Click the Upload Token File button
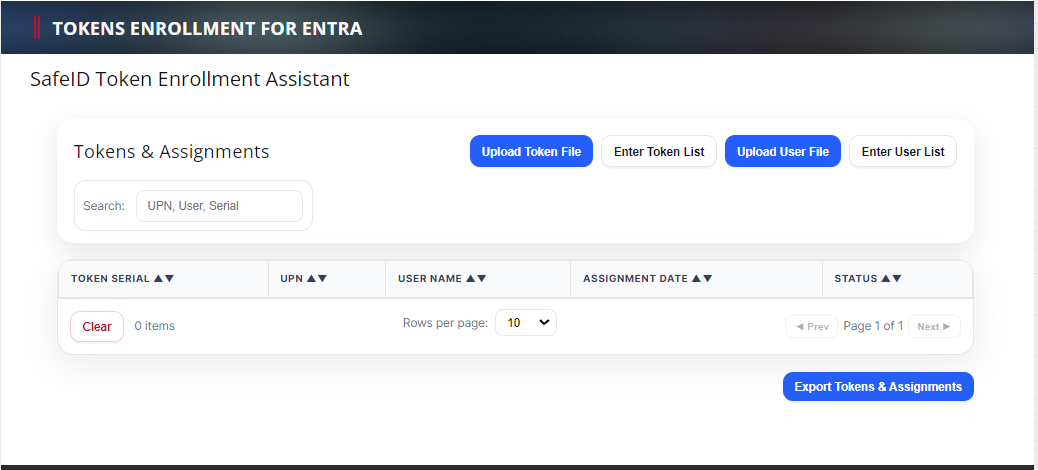This screenshot has height=470, width=1038. click(x=531, y=152)
